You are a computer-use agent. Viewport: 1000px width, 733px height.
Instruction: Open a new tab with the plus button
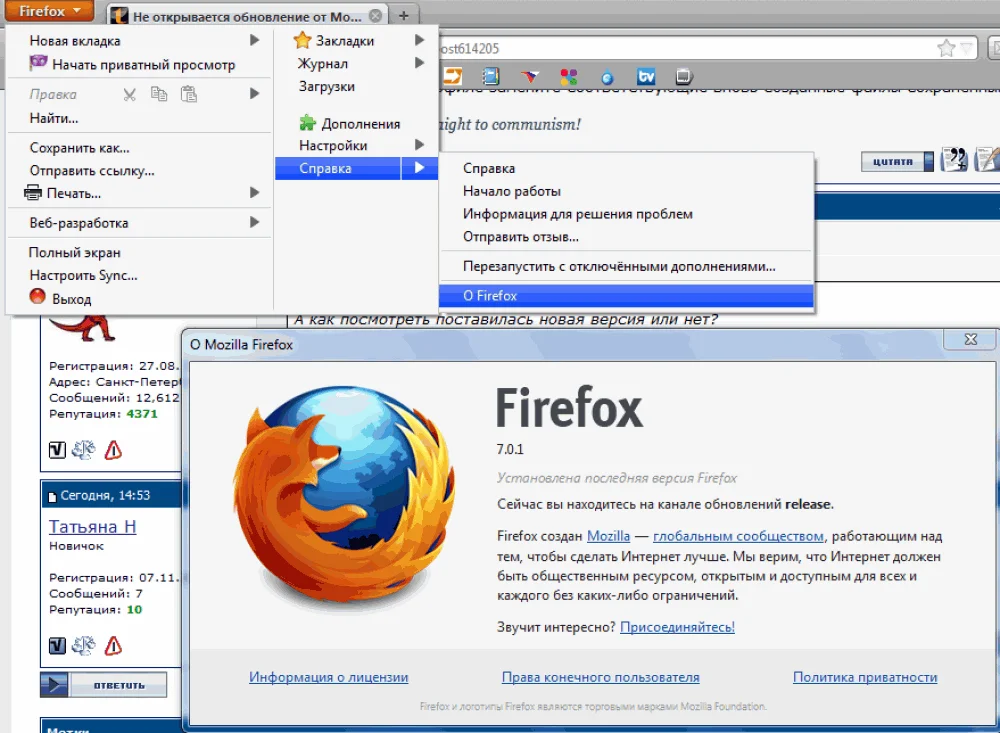point(403,15)
